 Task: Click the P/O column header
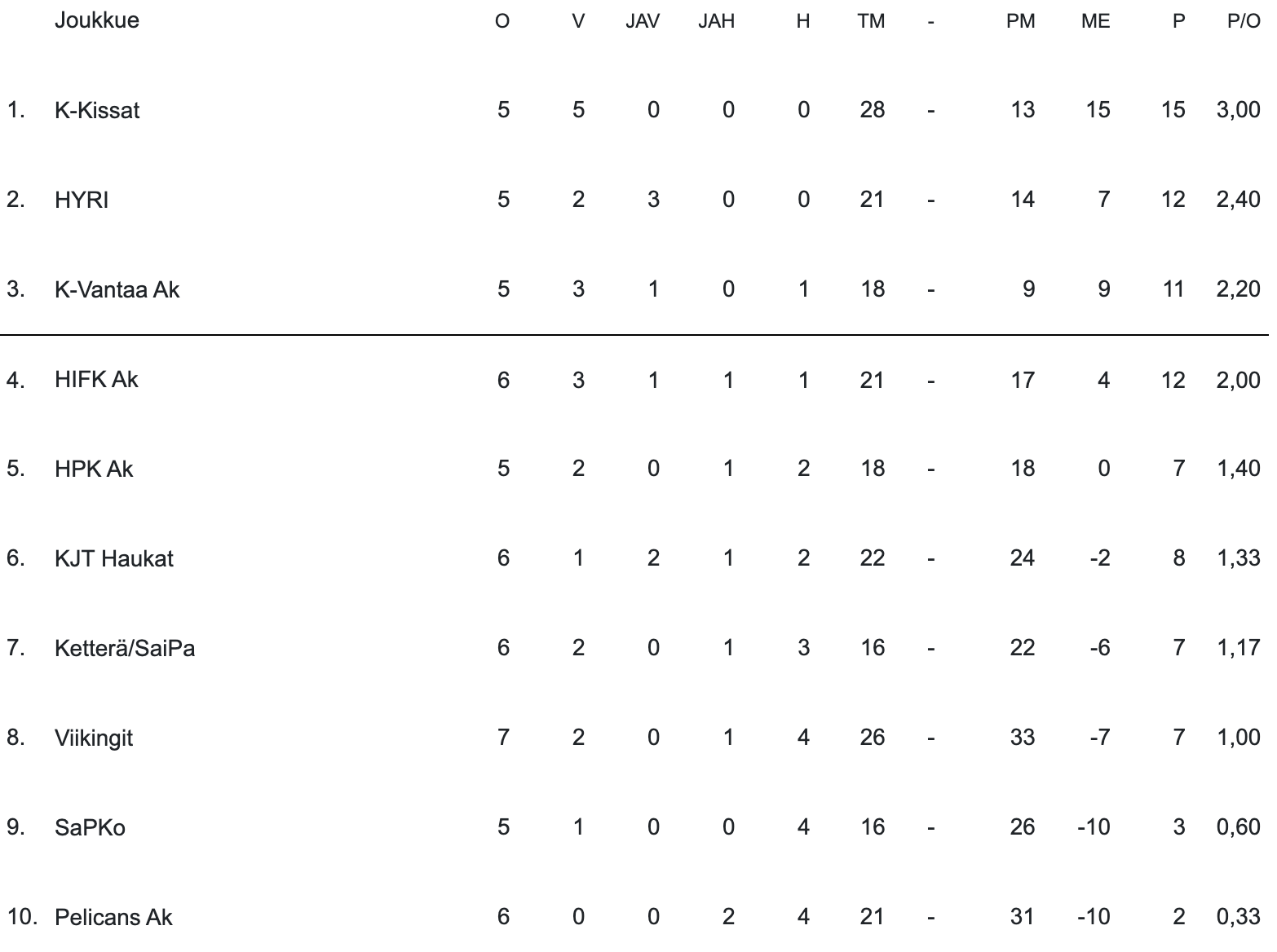tap(1244, 21)
